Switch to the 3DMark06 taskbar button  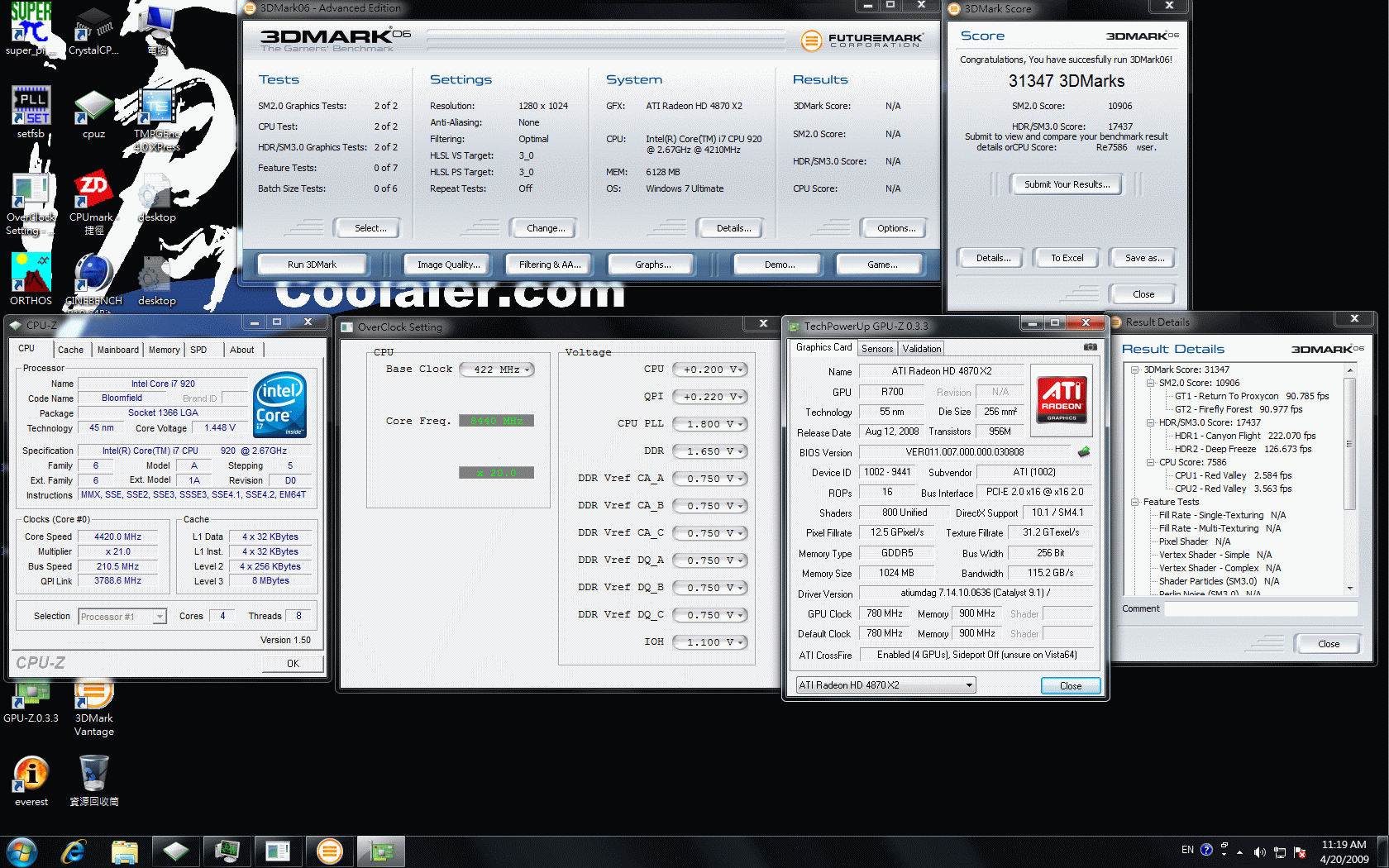click(330, 851)
